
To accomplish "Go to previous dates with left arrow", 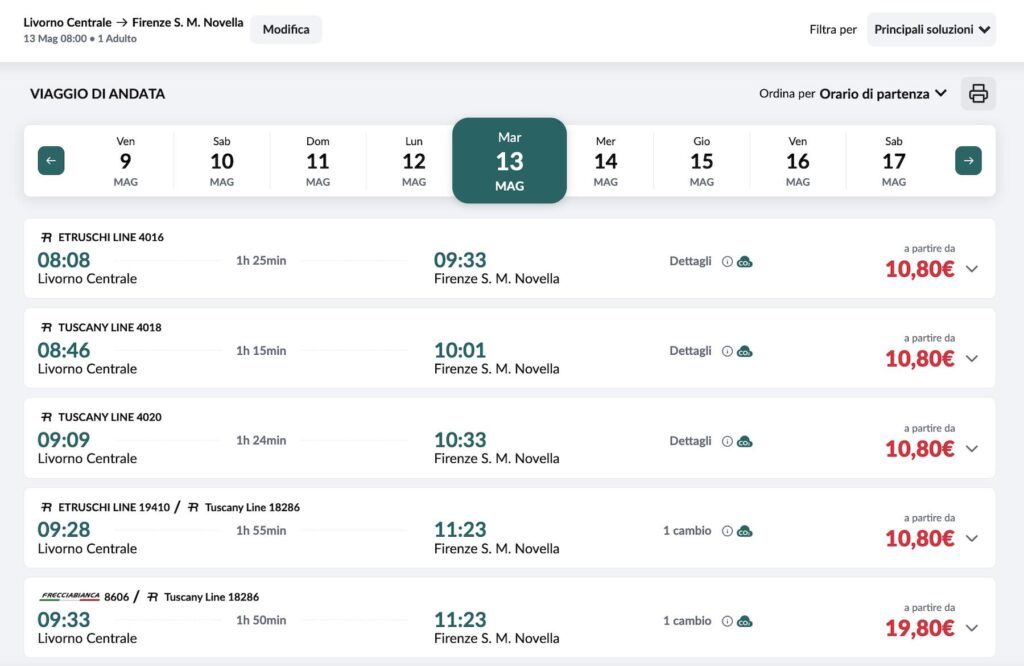I will 51,161.
